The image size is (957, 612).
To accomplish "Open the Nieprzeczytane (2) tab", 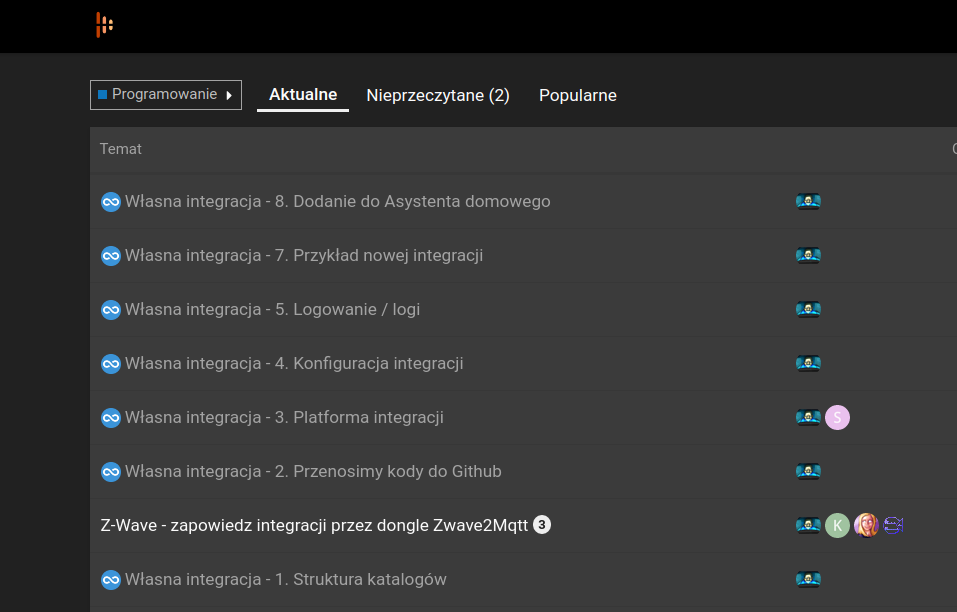I will pyautogui.click(x=438, y=96).
